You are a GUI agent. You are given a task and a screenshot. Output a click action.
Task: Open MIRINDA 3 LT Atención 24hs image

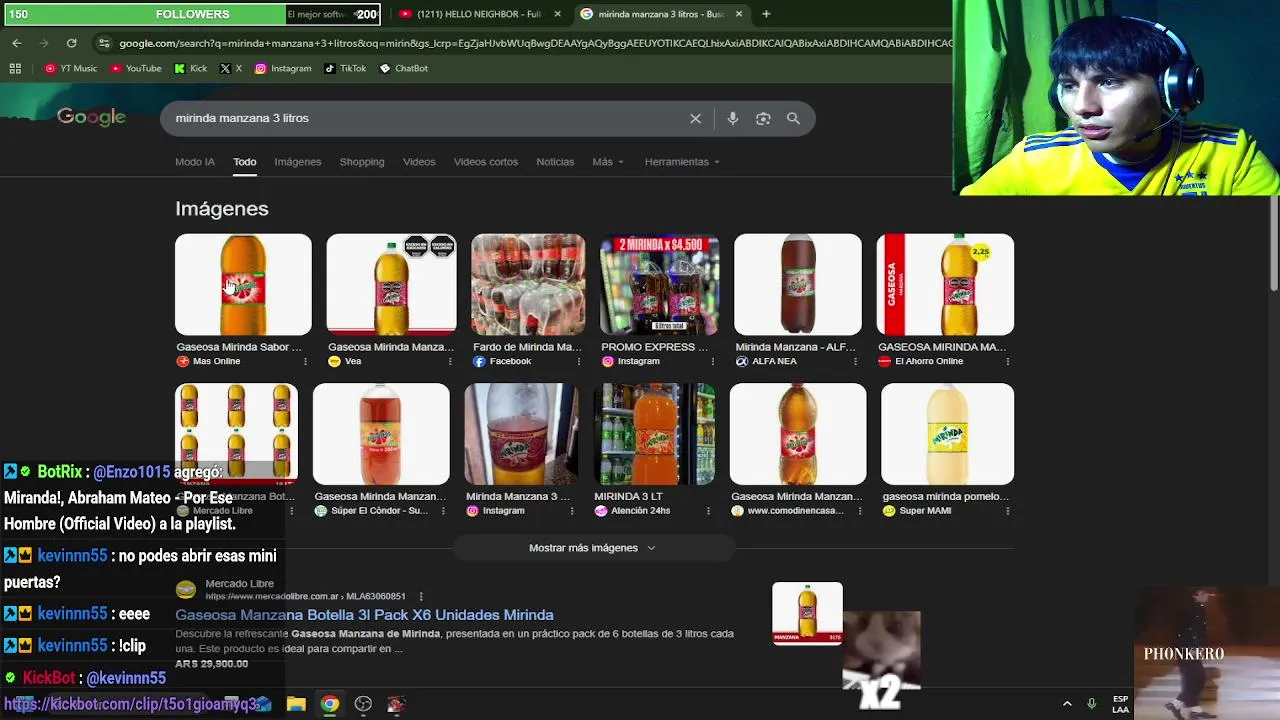click(655, 434)
